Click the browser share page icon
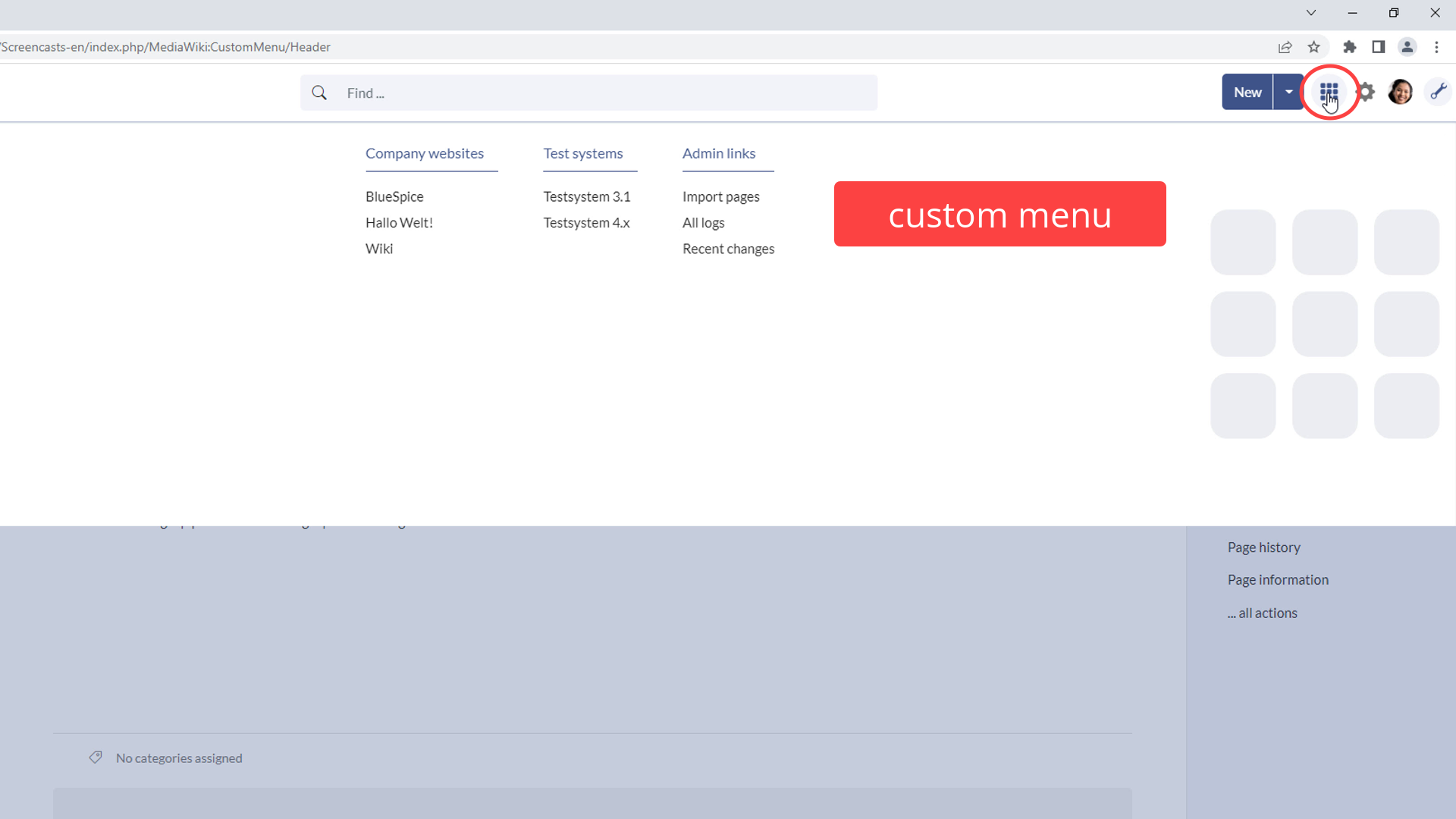The image size is (1456, 819). click(1285, 47)
